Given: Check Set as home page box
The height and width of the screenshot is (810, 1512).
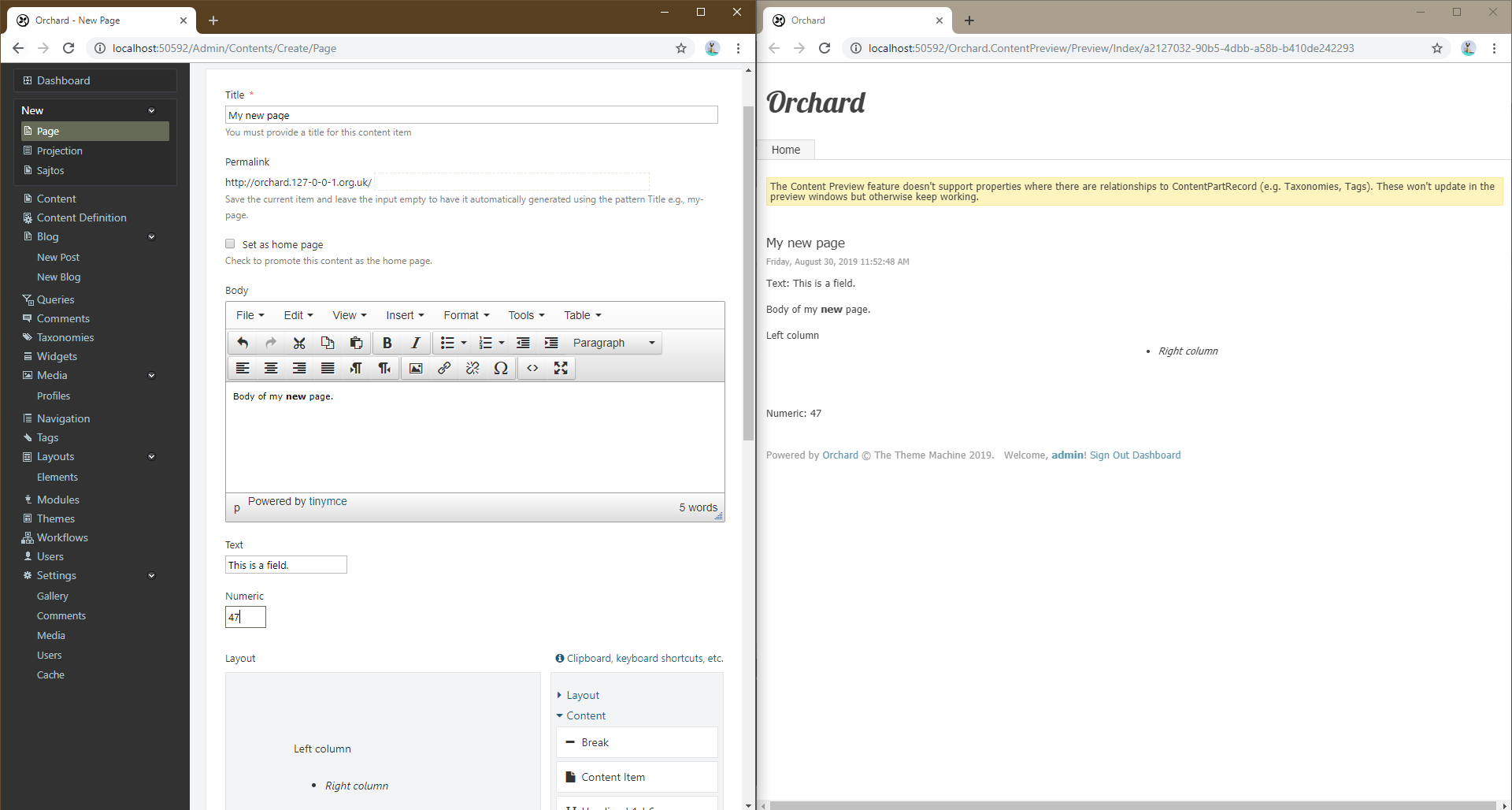Looking at the screenshot, I should [x=230, y=243].
